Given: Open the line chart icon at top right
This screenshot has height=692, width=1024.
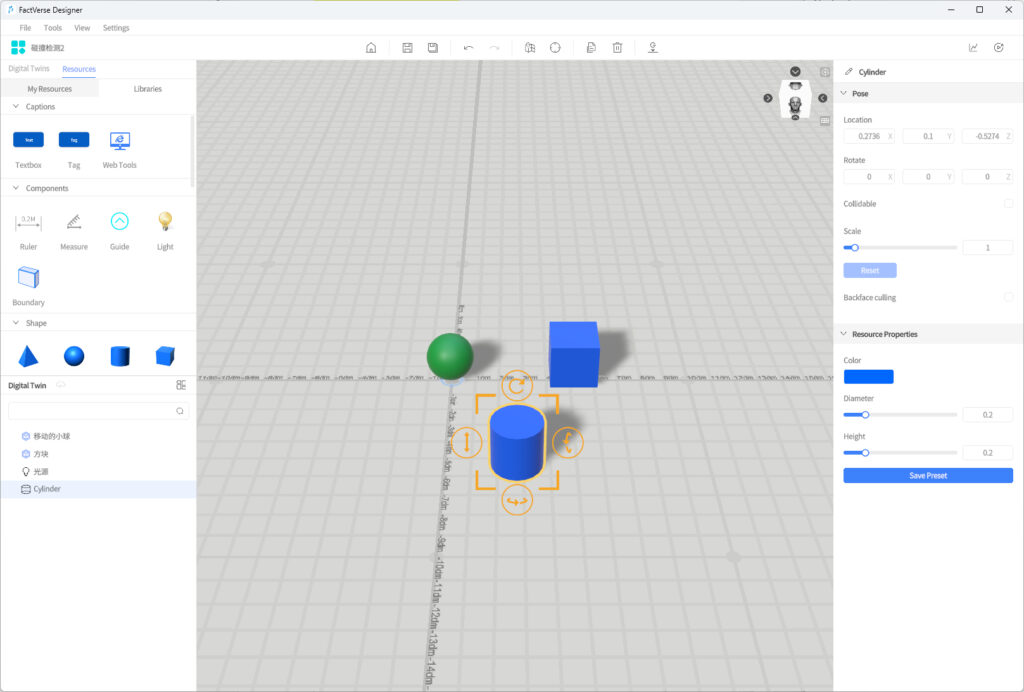Looking at the screenshot, I should tap(973, 48).
